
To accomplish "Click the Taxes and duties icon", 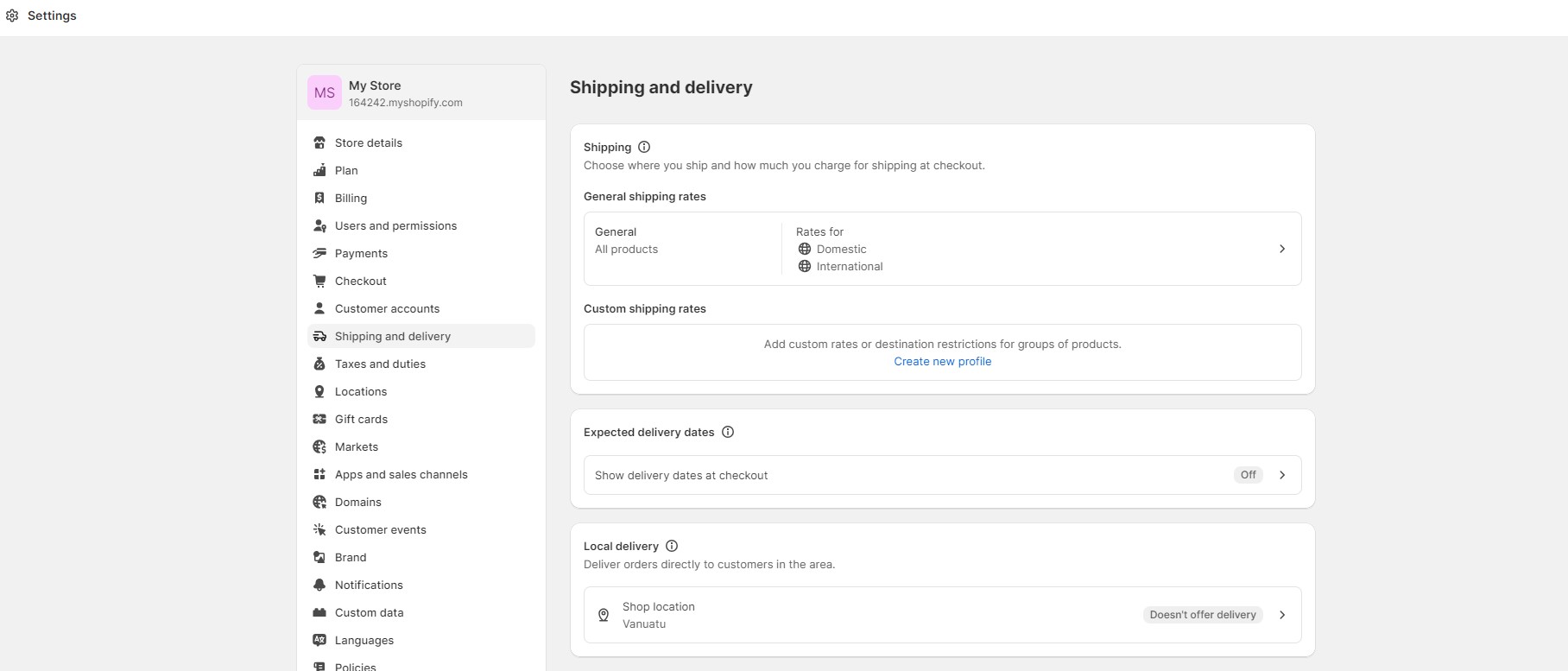I will tap(319, 364).
